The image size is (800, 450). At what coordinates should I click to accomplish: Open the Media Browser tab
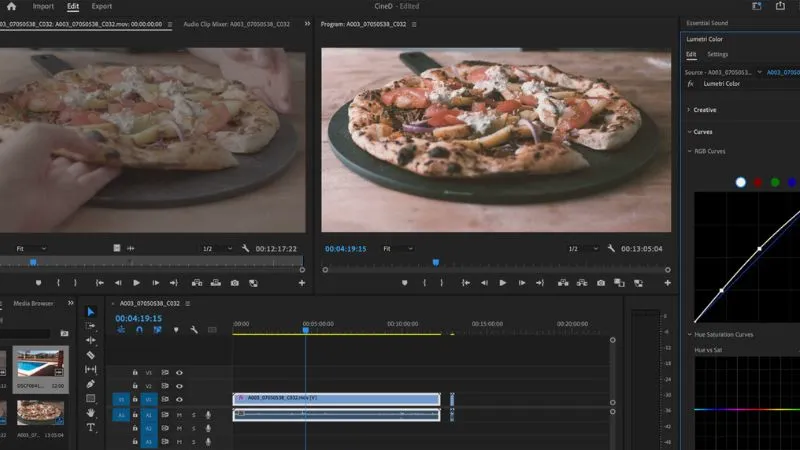click(33, 303)
